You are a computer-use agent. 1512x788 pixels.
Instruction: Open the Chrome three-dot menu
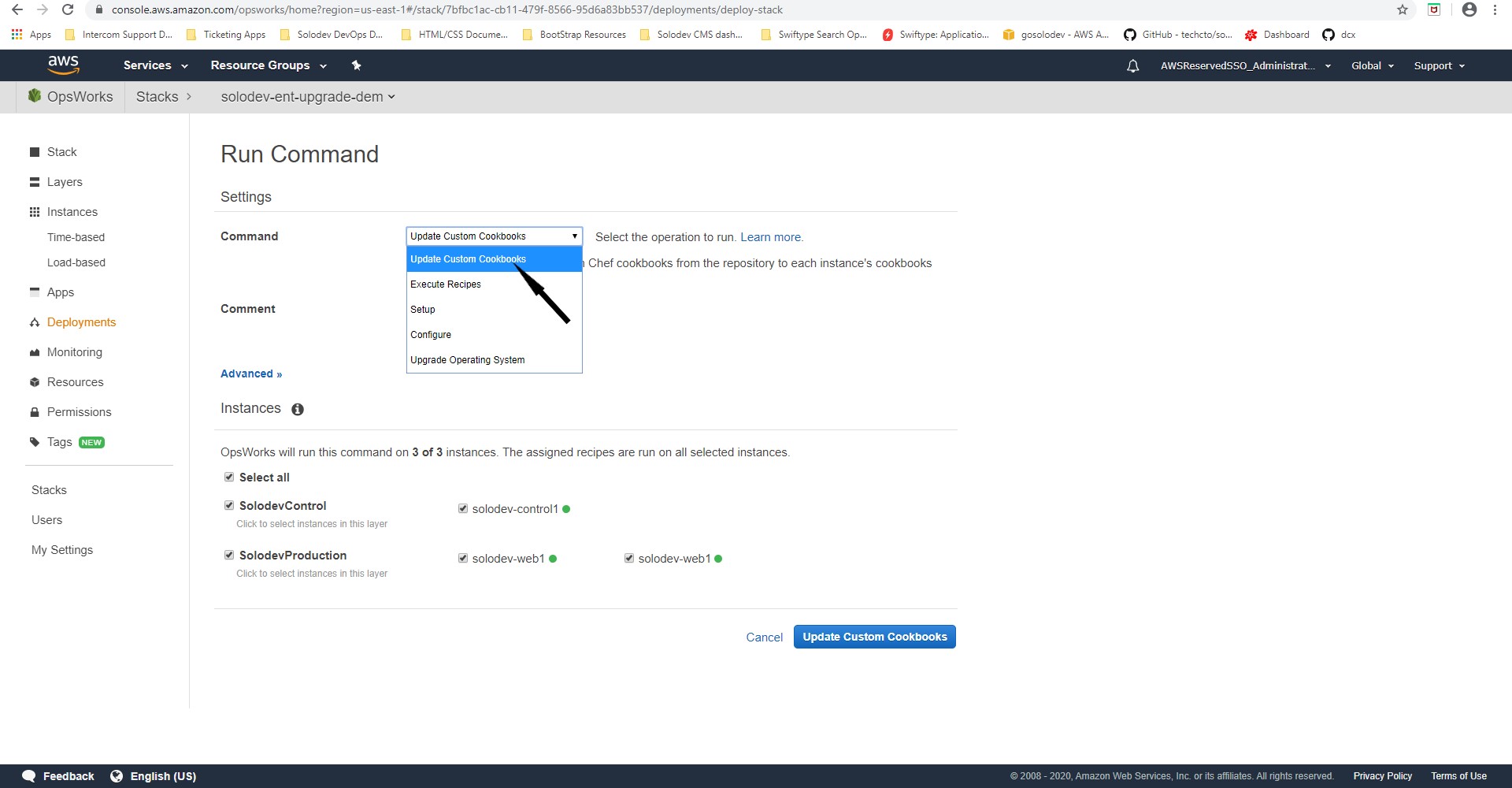pos(1495,9)
